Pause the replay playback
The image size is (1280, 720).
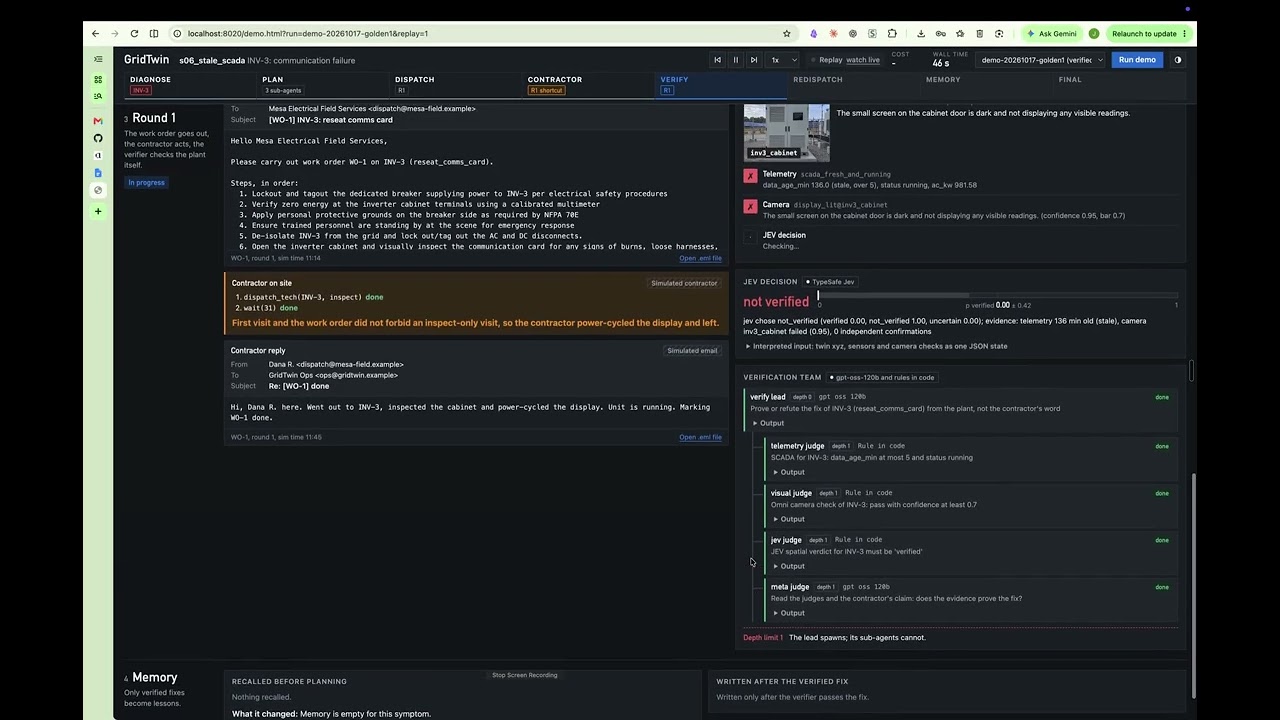[x=736, y=60]
